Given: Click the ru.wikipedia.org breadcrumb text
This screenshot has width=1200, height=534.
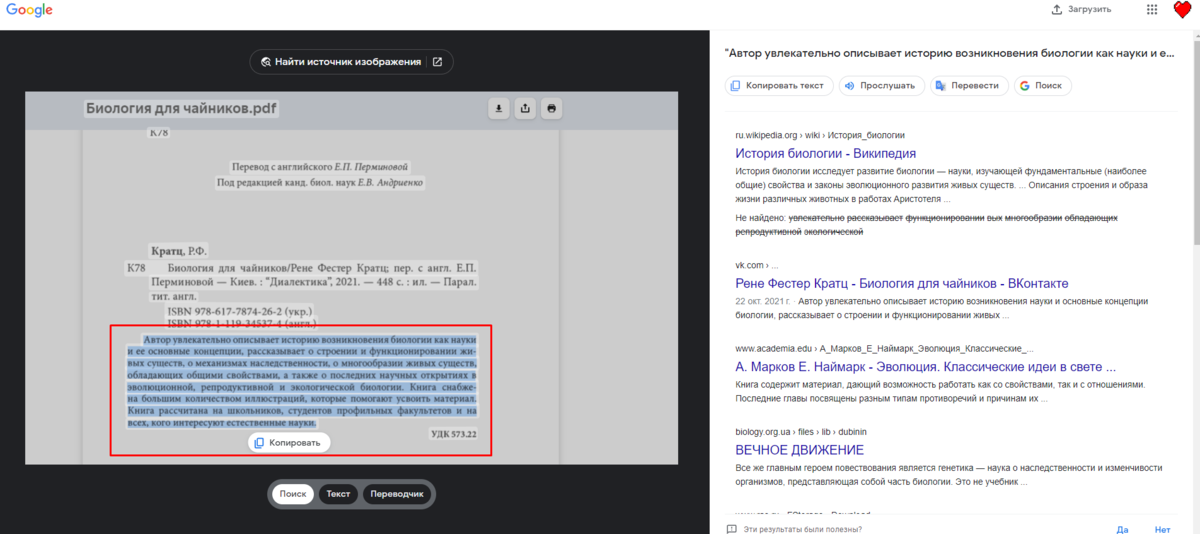Looking at the screenshot, I should point(820,135).
